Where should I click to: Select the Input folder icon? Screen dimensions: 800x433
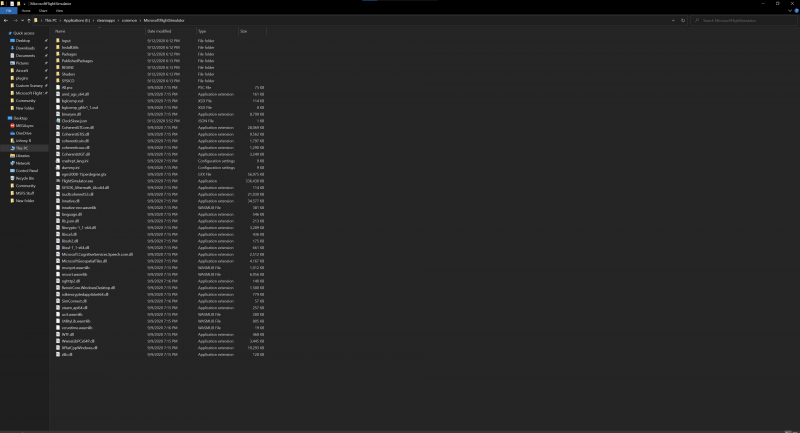(x=58, y=40)
